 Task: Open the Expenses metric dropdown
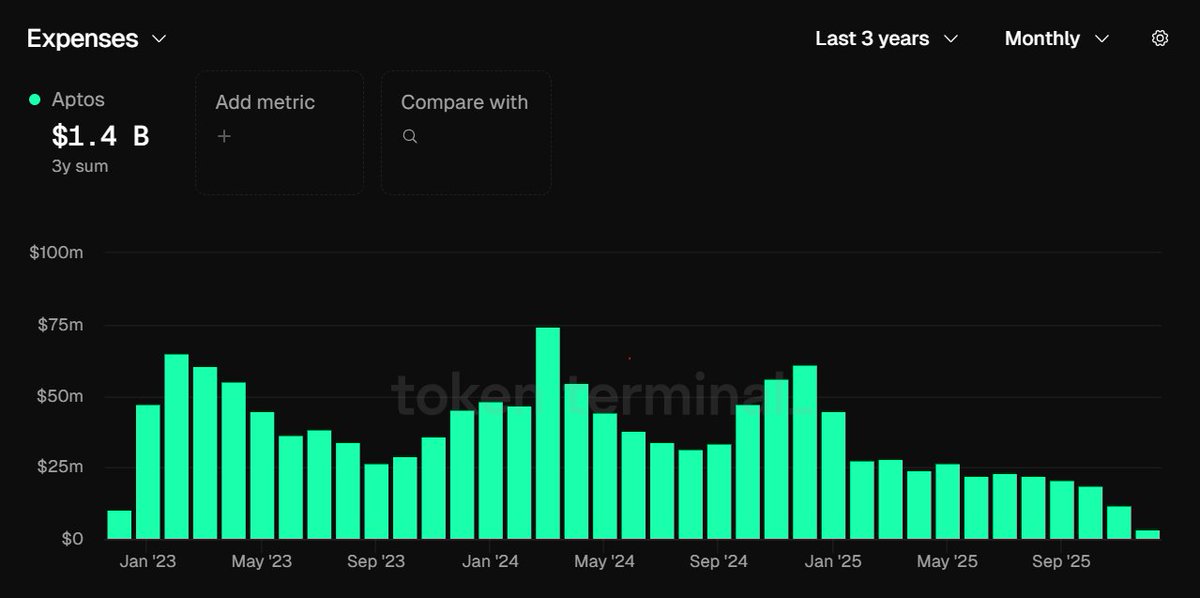[97, 38]
